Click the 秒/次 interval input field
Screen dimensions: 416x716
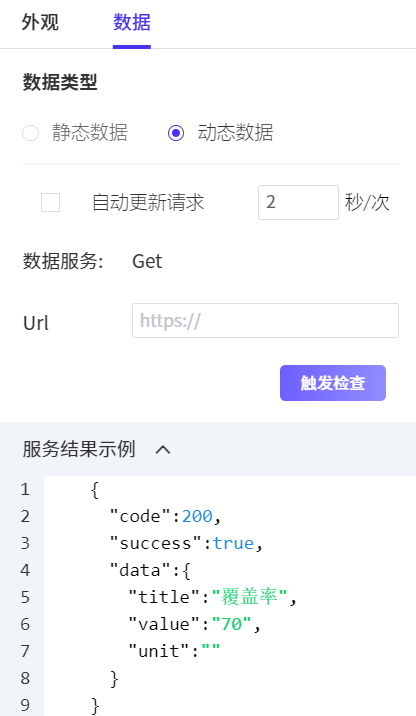coord(298,202)
